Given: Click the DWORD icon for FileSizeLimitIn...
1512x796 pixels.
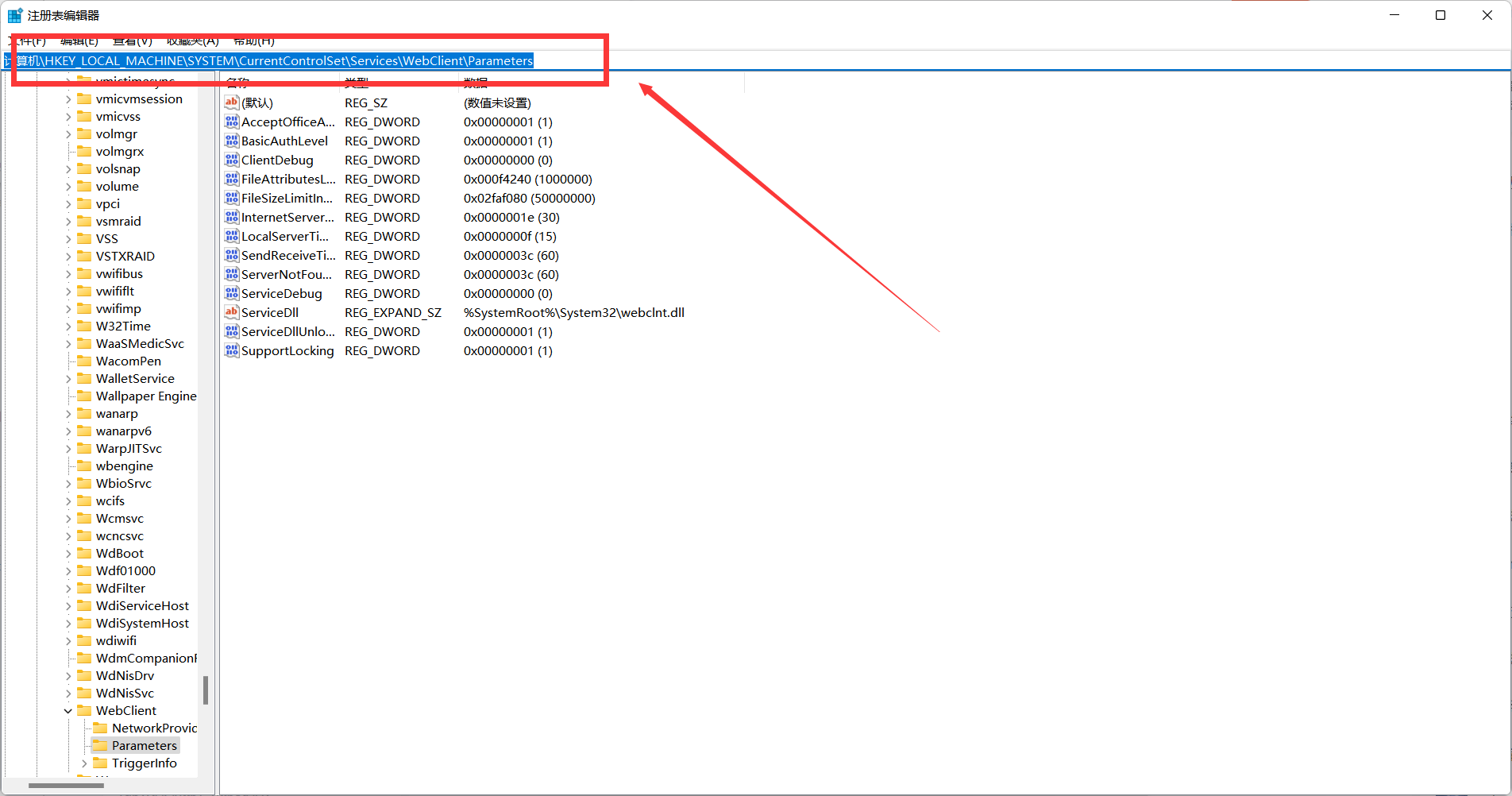Looking at the screenshot, I should 232,198.
